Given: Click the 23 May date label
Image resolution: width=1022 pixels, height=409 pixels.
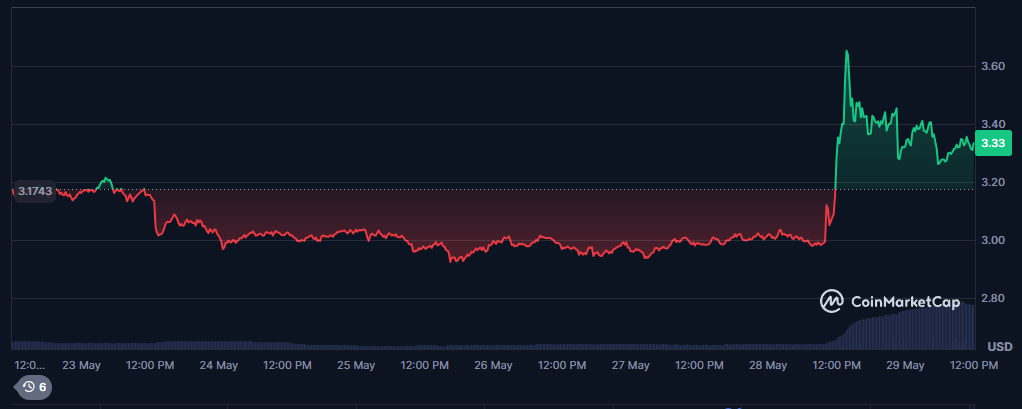Looking at the screenshot, I should [x=81, y=366].
